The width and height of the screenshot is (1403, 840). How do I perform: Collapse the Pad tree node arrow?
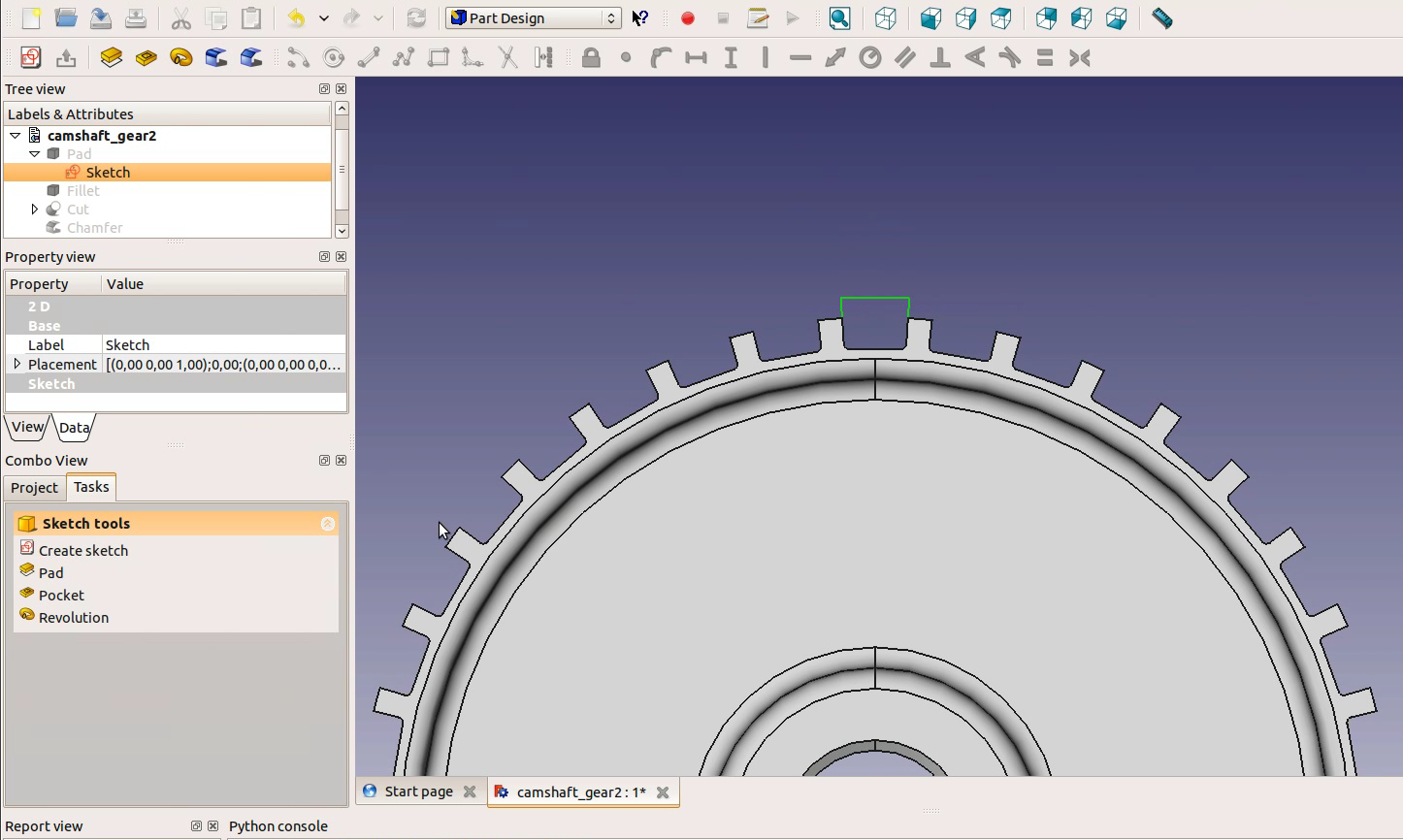35,154
